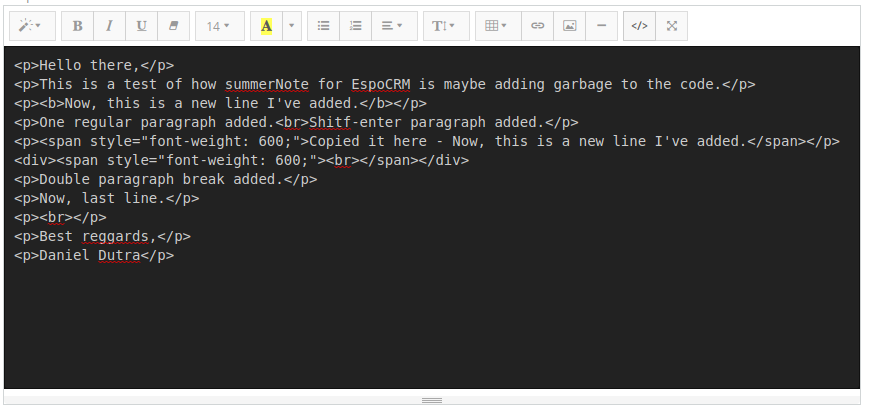
Task: Open the magic wand Style dropdown
Action: pyautogui.click(x=31, y=26)
